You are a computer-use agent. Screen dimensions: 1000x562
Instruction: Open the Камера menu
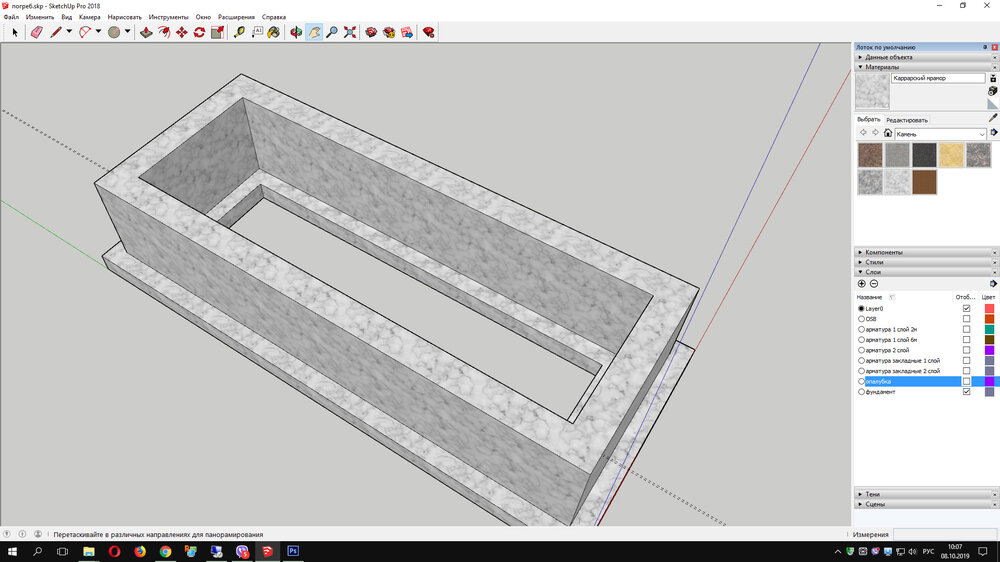click(89, 17)
